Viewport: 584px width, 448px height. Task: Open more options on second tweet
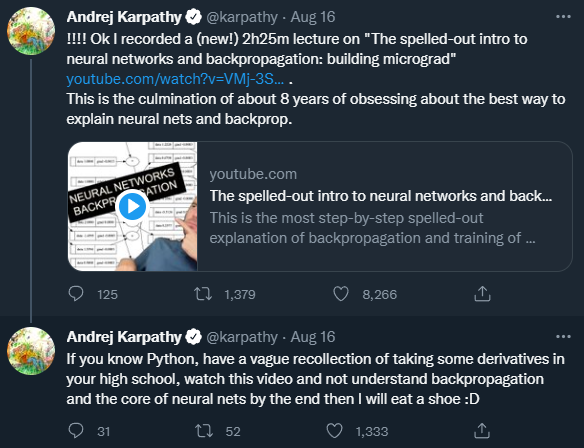click(x=563, y=337)
